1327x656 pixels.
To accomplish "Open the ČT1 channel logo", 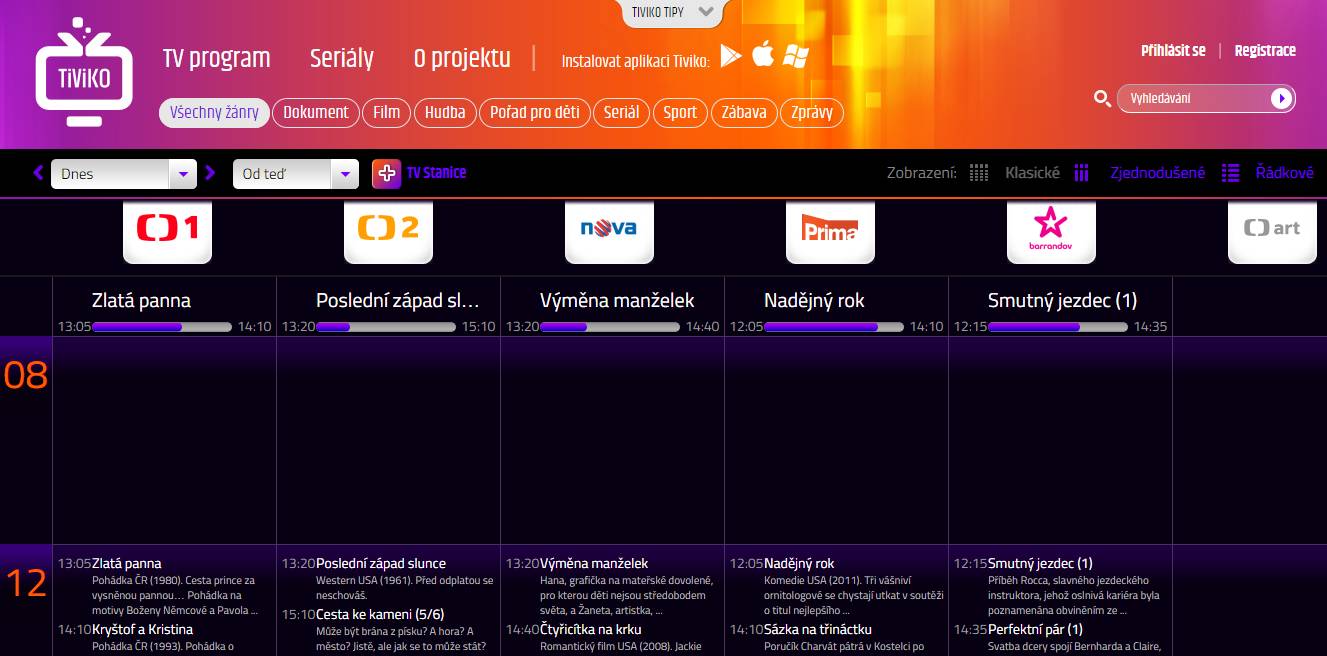I will click(167, 231).
